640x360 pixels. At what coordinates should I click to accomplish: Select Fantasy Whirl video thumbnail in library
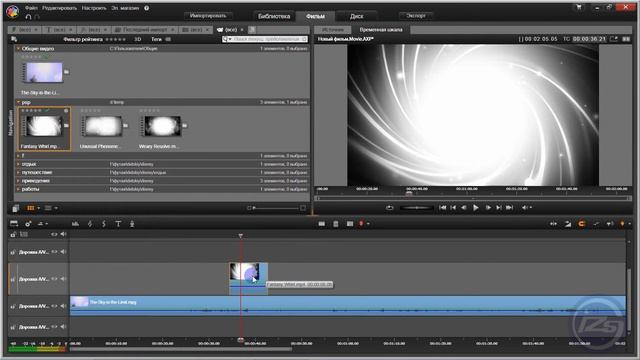[44, 126]
